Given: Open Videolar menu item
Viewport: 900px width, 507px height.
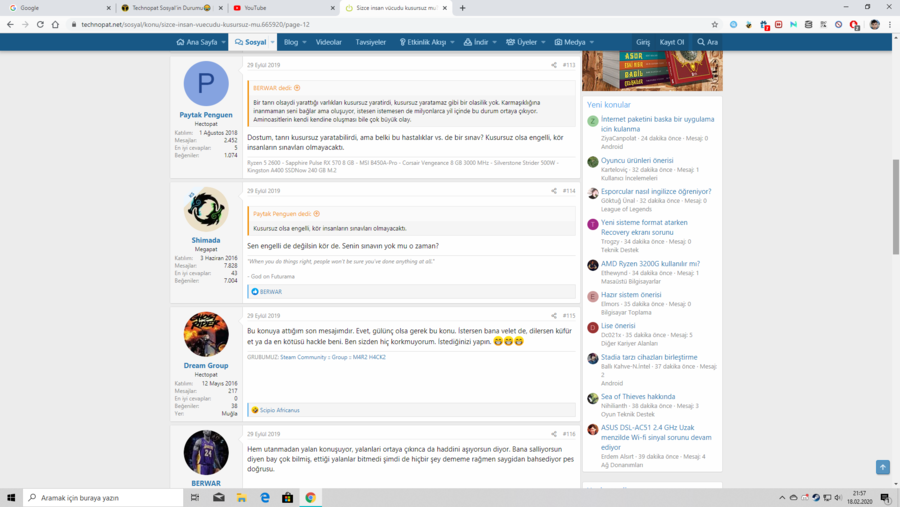Looking at the screenshot, I should coord(329,42).
